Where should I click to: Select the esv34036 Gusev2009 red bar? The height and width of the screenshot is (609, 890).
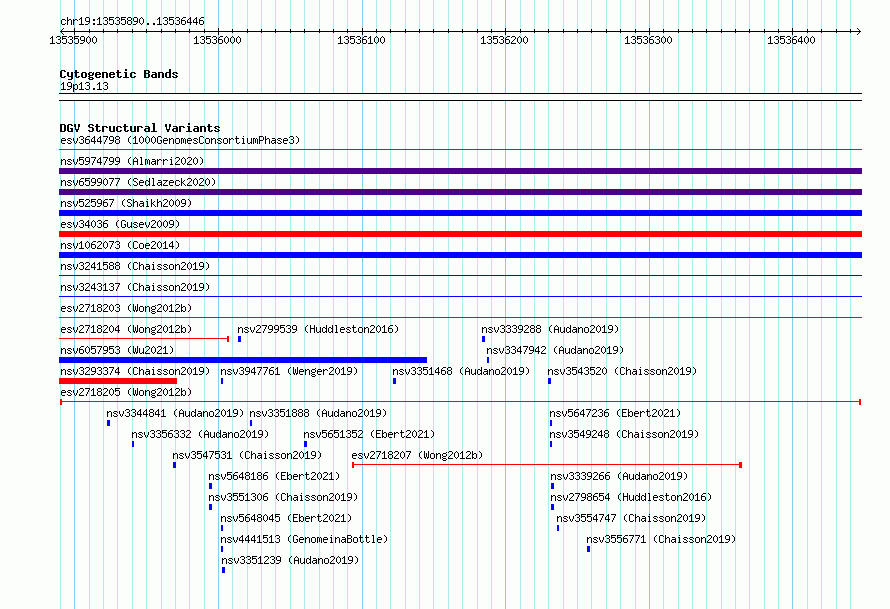[460, 234]
